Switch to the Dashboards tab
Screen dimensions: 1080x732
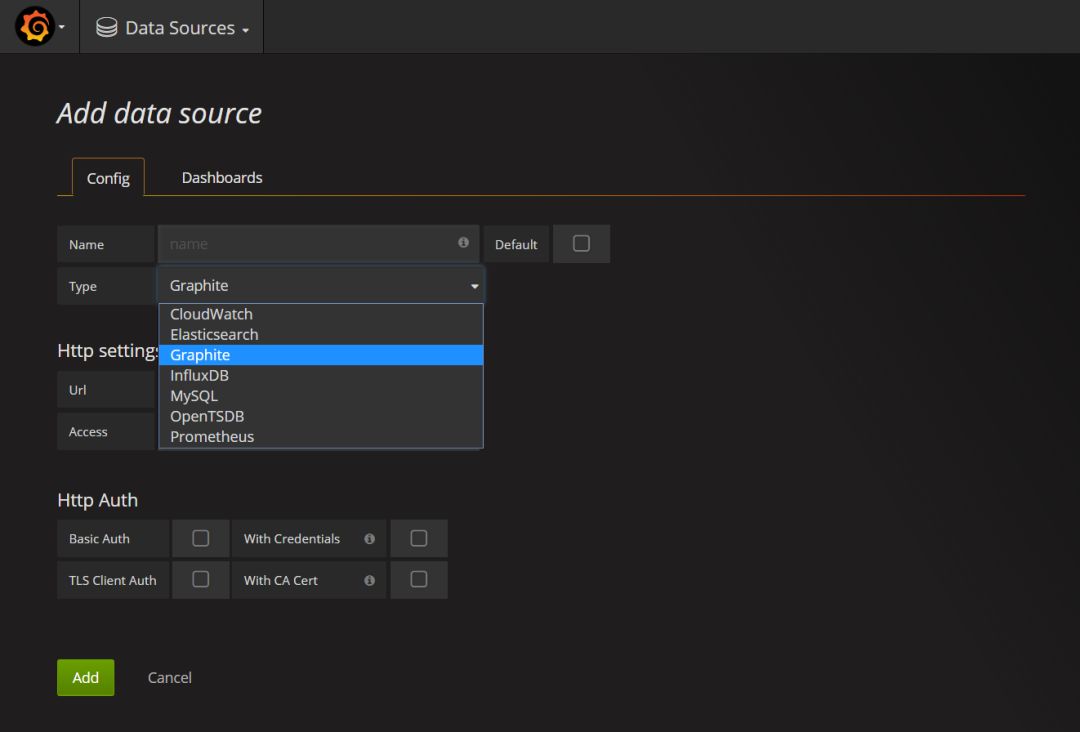click(222, 178)
